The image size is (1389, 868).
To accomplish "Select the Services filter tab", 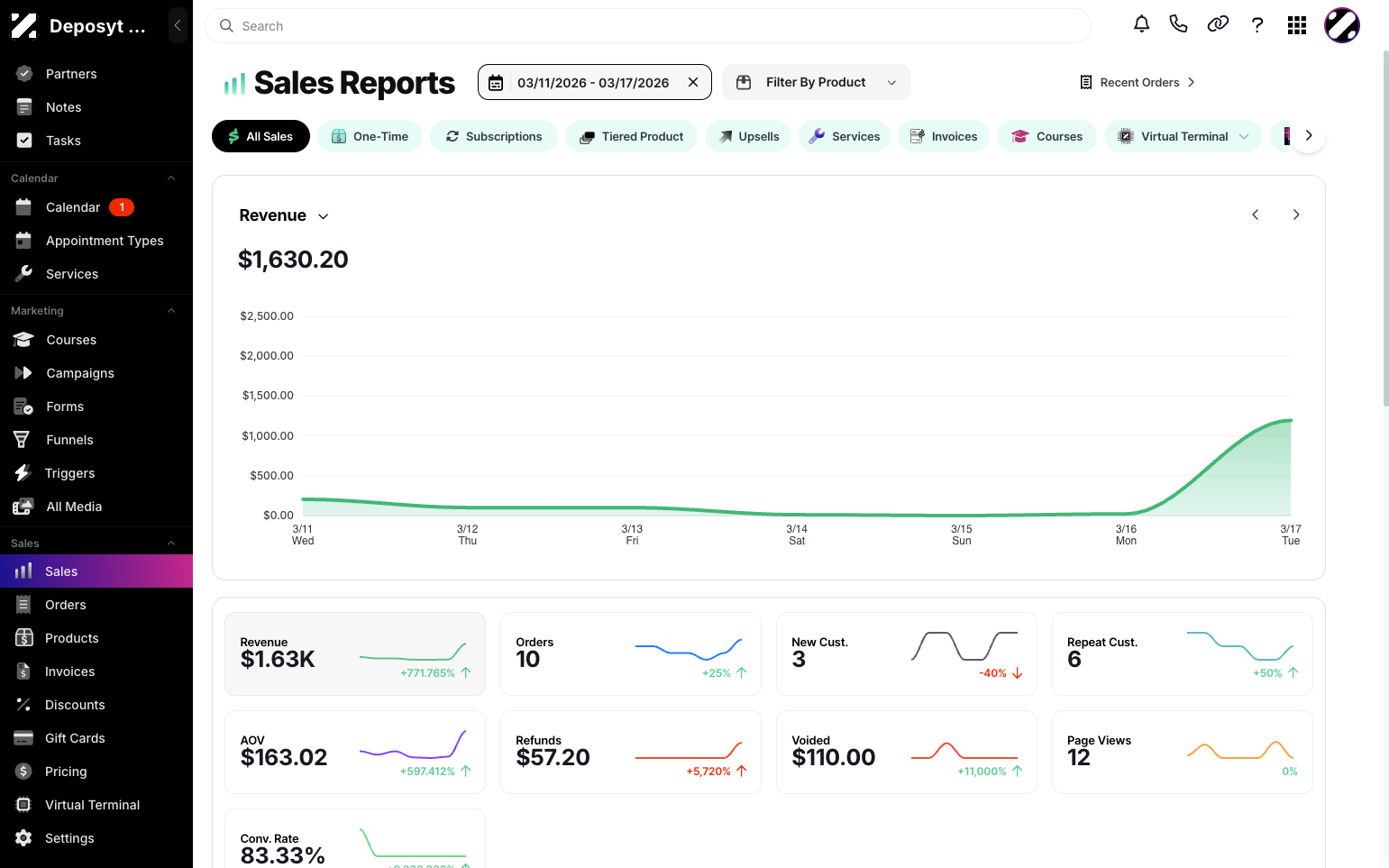I will (x=845, y=136).
